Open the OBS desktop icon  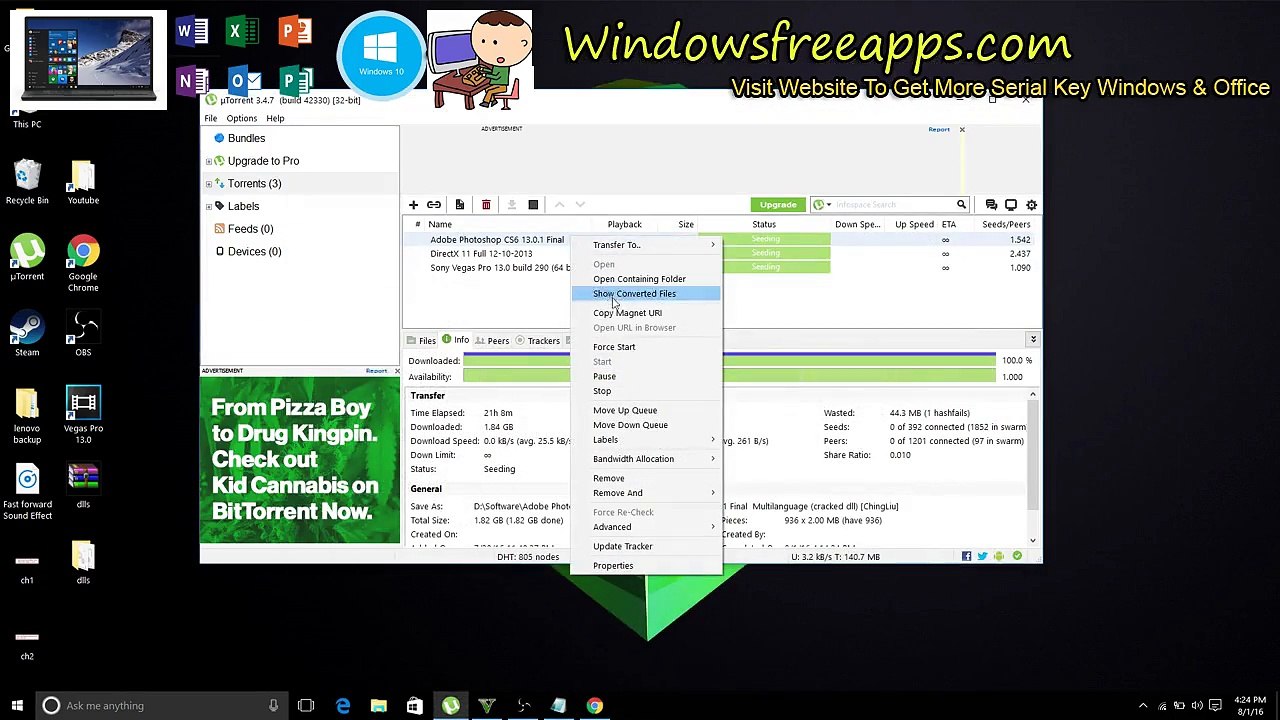[x=83, y=334]
